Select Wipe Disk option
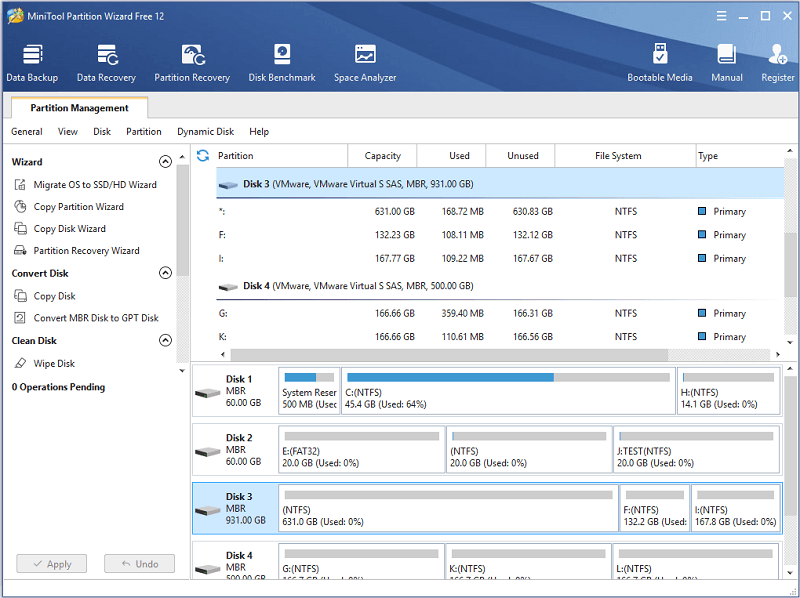Viewport: 800px width, 598px height. click(x=54, y=363)
